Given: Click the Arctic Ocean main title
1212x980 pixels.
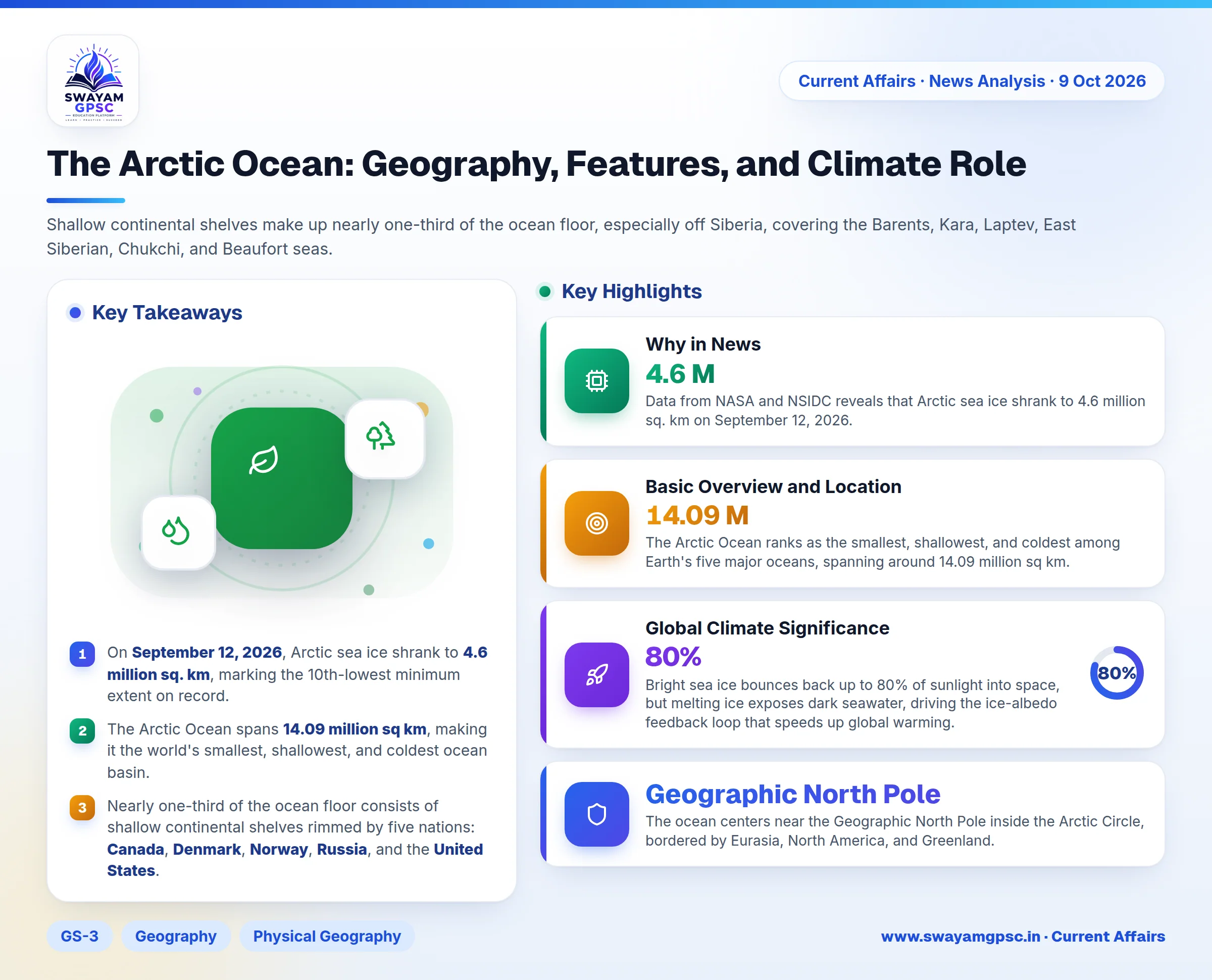Looking at the screenshot, I should pos(536,164).
